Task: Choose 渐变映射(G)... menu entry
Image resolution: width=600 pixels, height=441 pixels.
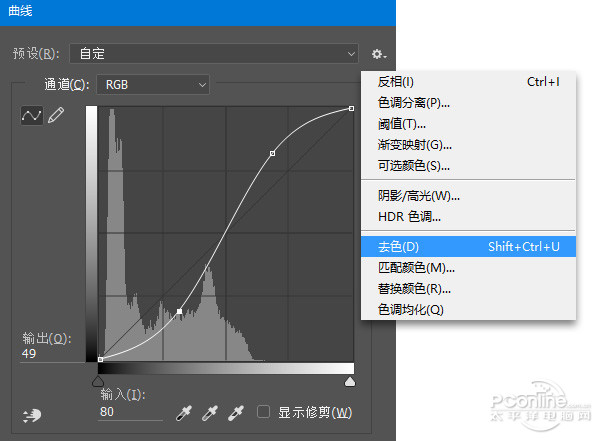Action: click(468, 145)
